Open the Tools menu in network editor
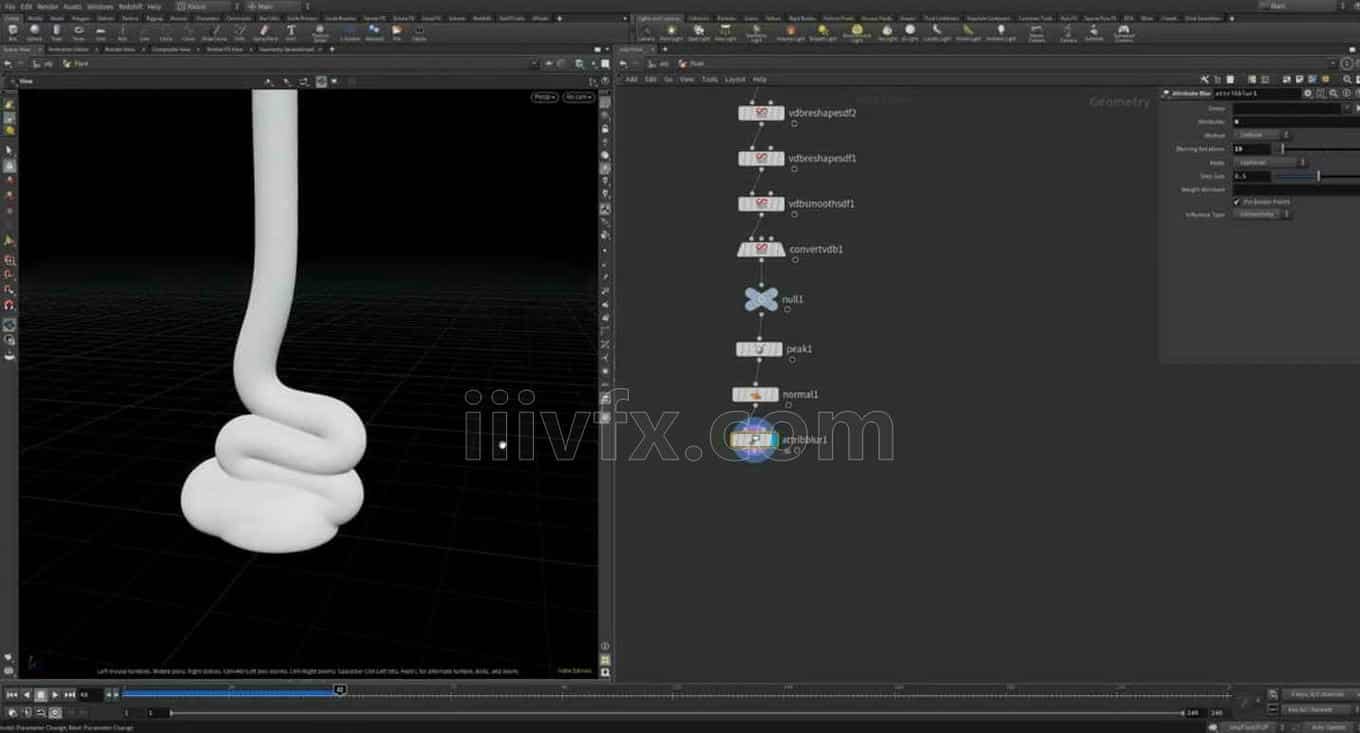Image resolution: width=1360 pixels, height=733 pixels. pos(709,79)
